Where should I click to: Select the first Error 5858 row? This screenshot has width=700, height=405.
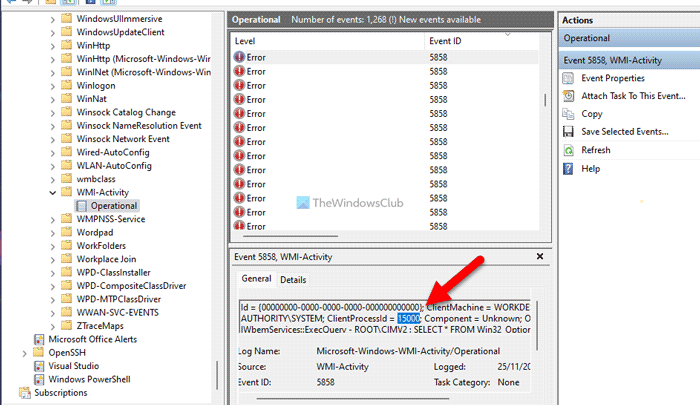[x=385, y=57]
